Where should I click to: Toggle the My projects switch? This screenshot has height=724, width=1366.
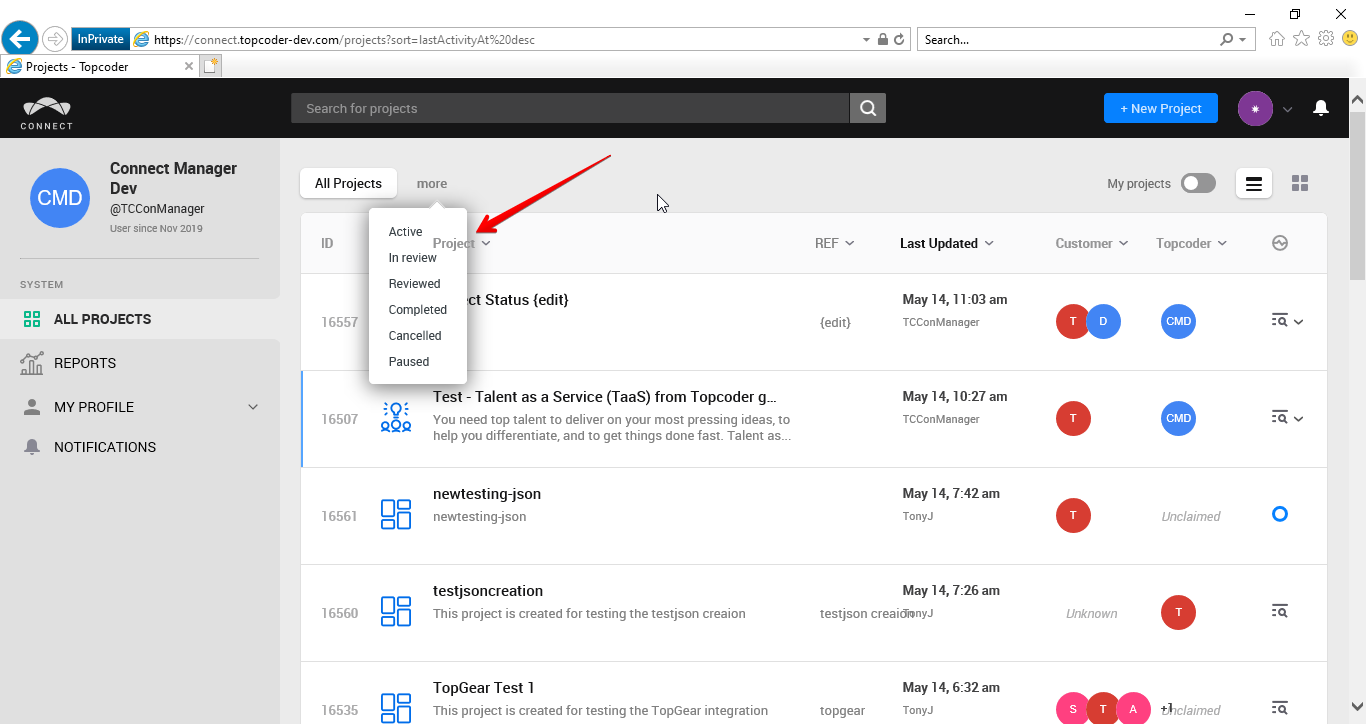click(1198, 183)
